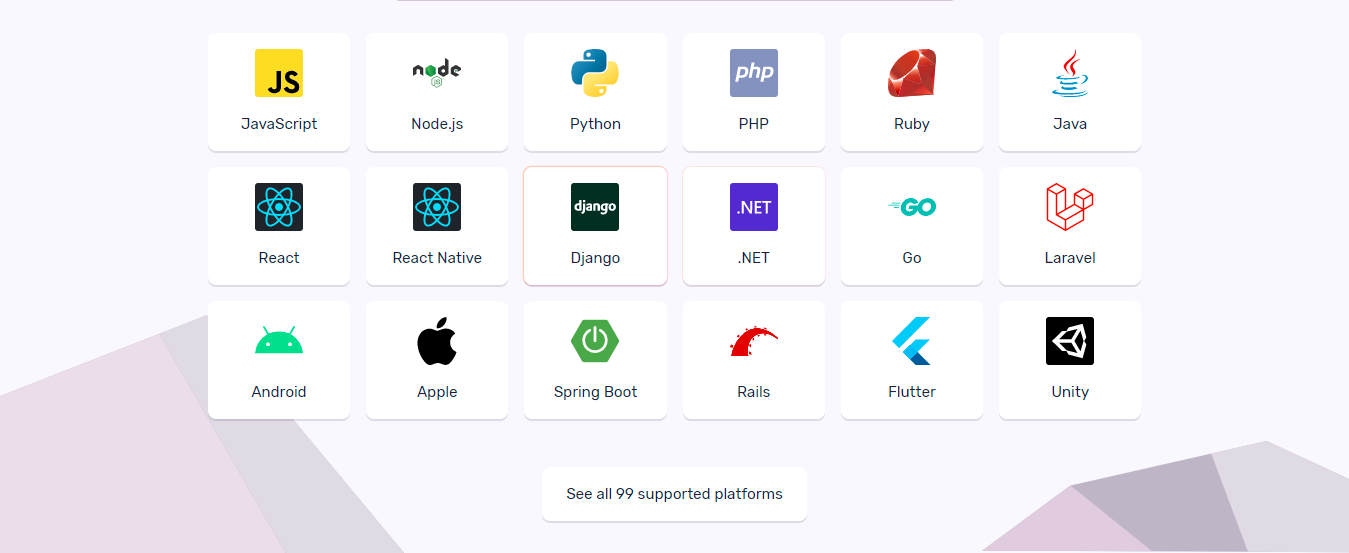This screenshot has width=1349, height=553.
Task: Click See all 99 supported platforms
Action: [674, 494]
